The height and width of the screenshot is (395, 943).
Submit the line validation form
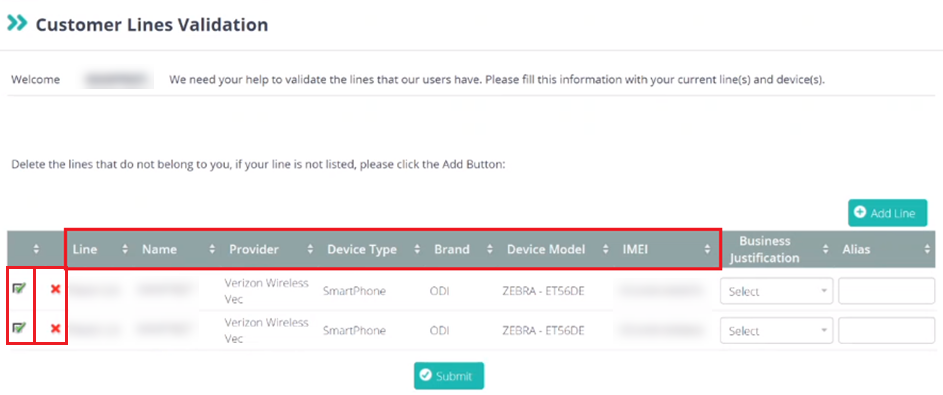449,376
